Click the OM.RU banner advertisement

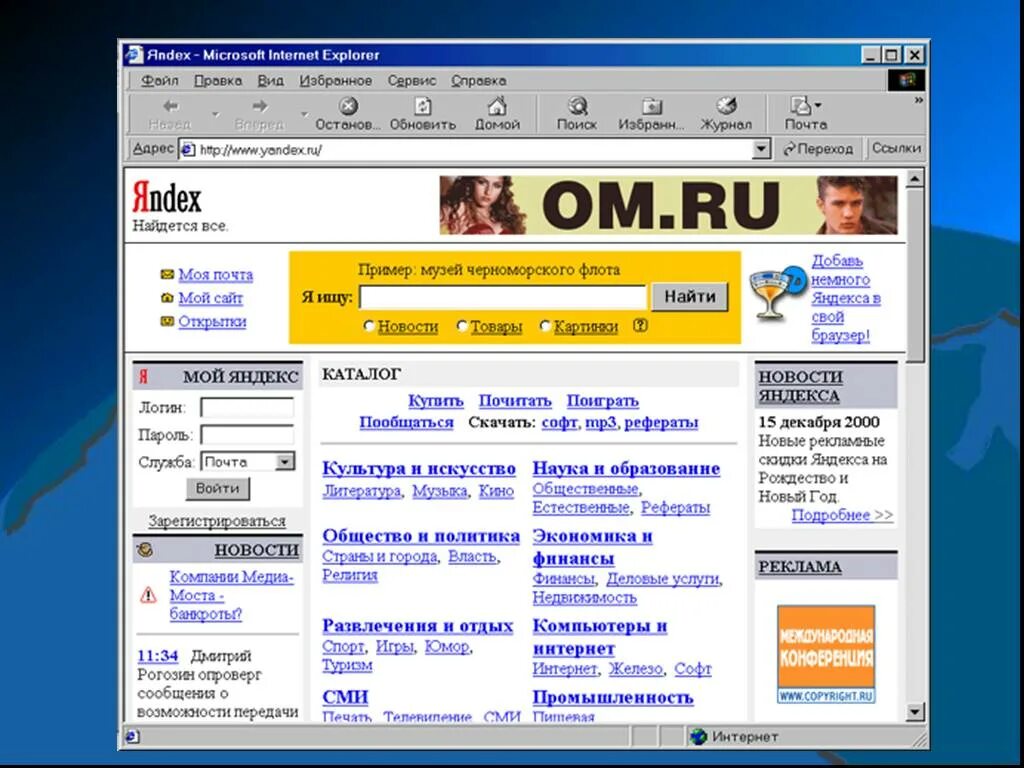668,205
